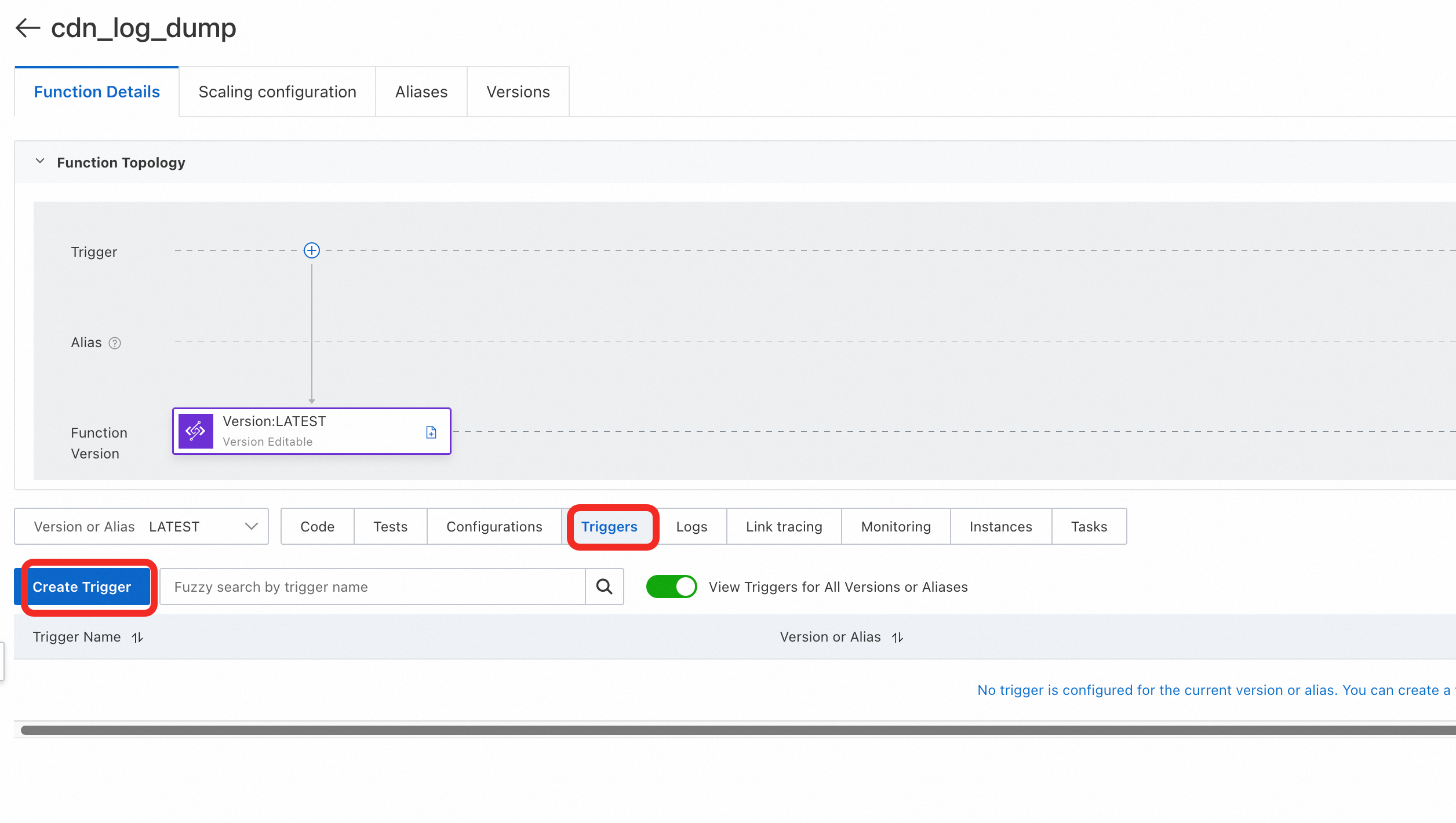
Task: Toggle View Triggers for All Versions switch
Action: pos(671,587)
